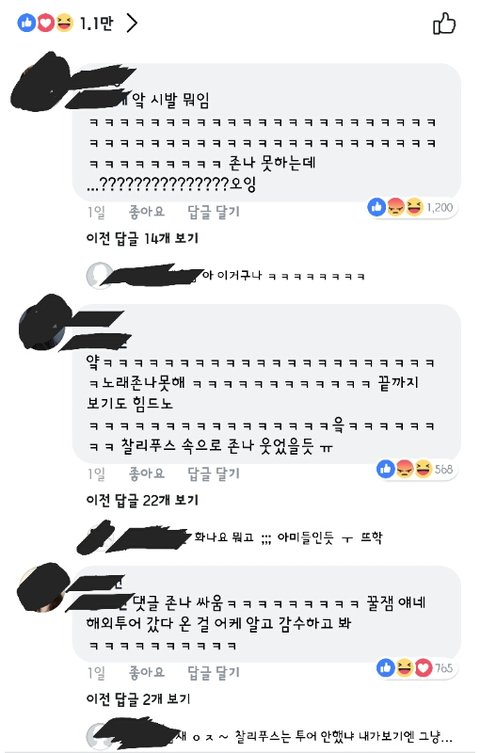Open reactions with 765 count
Screen dimensions: 480x753
click(x=416, y=668)
